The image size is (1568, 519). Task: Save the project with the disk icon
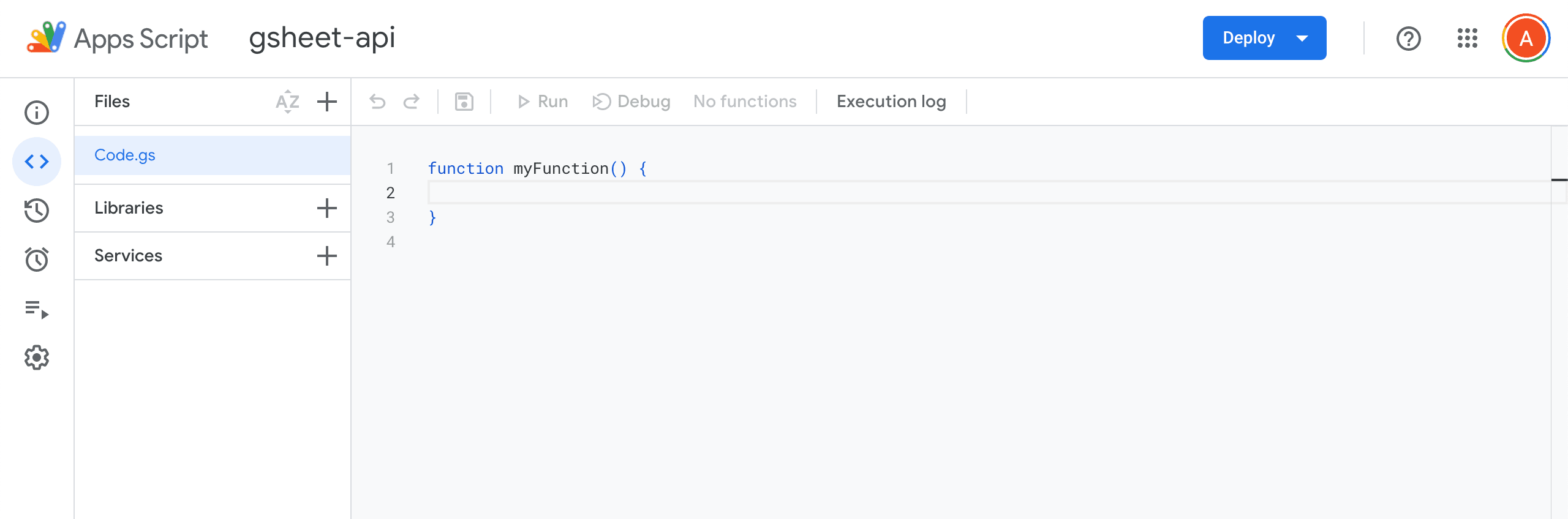[464, 102]
